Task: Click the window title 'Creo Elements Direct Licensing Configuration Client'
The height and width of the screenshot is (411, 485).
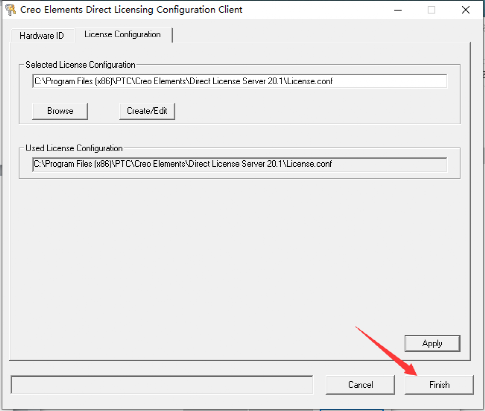Action: pos(131,10)
